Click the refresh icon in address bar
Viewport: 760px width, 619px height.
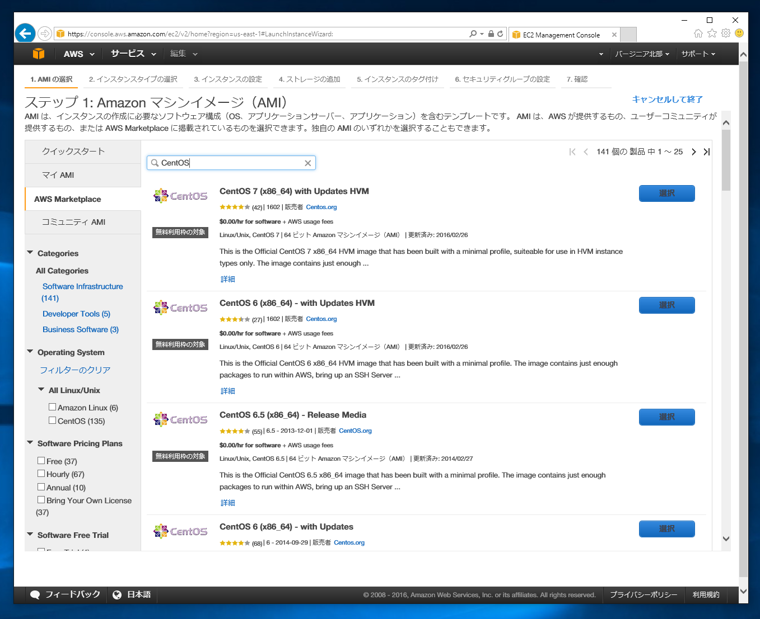click(x=500, y=34)
